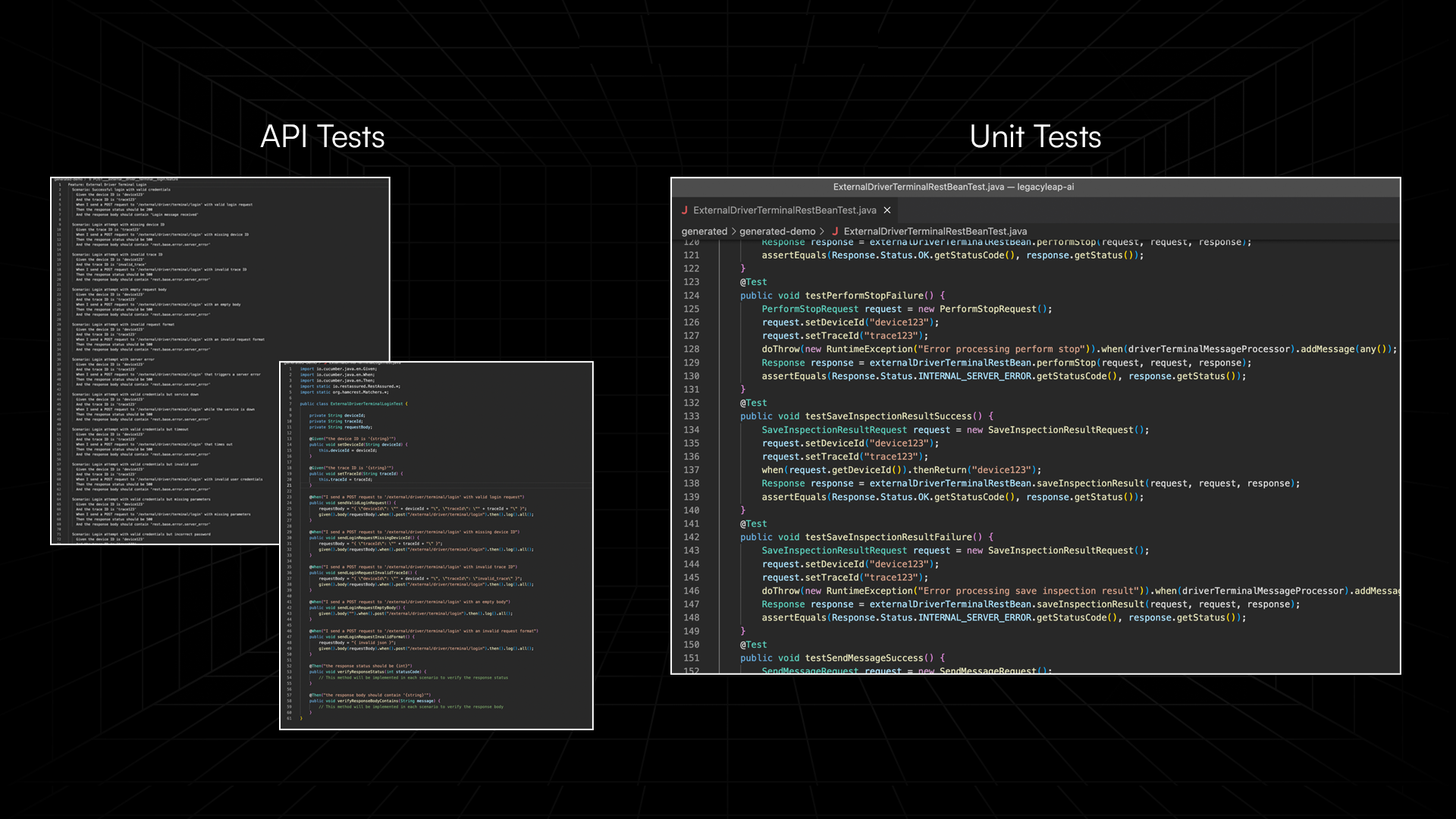The width and height of the screenshot is (1456, 819).
Task: Select the ExternalDriverTerminalRestBeanTest.java tab label
Action: click(784, 210)
